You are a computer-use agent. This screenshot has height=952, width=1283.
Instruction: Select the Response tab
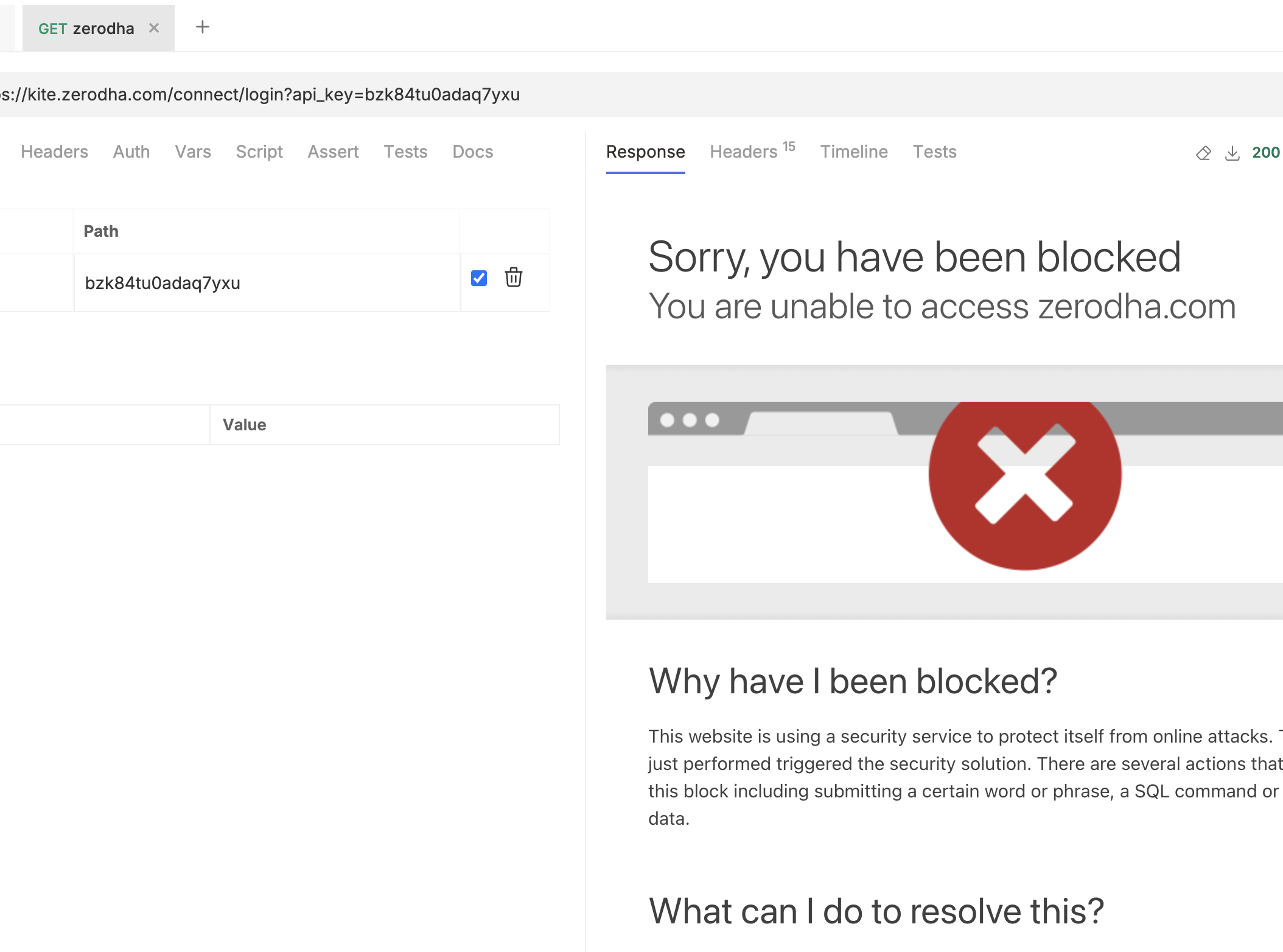[646, 152]
